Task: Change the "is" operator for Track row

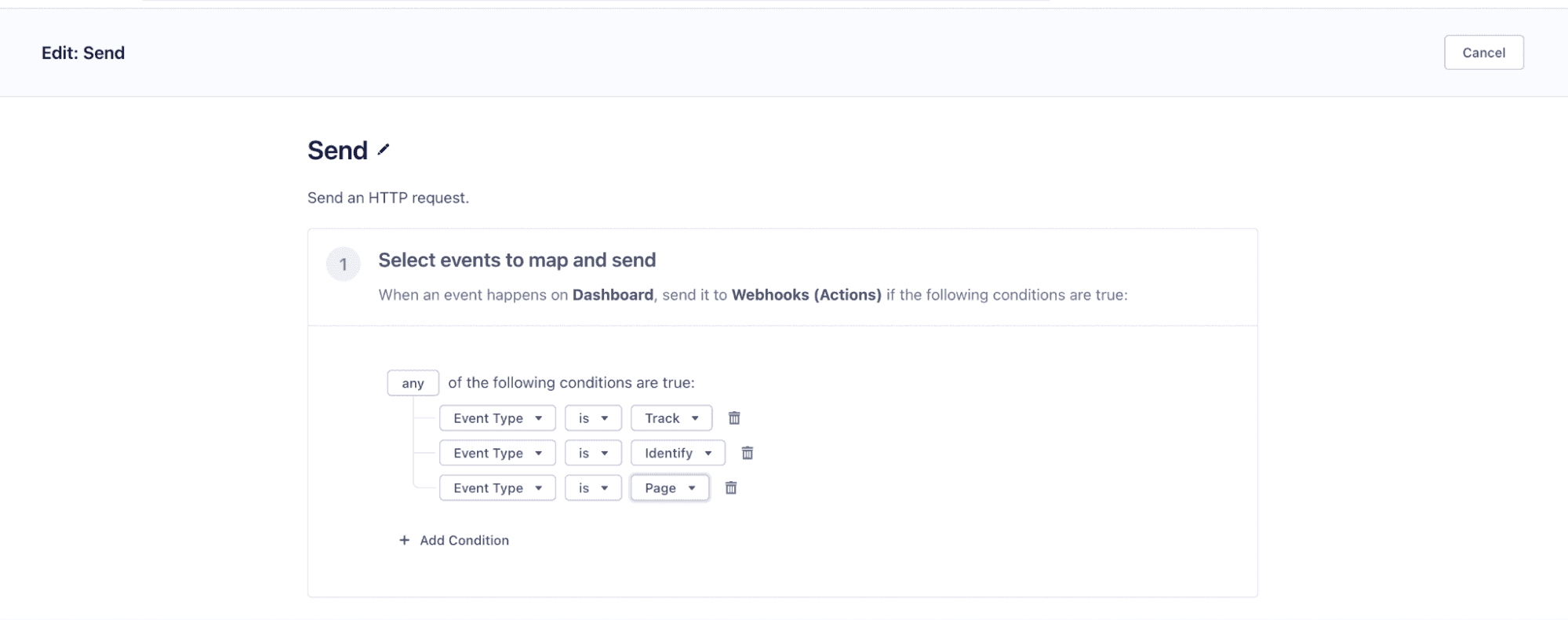Action: click(593, 418)
